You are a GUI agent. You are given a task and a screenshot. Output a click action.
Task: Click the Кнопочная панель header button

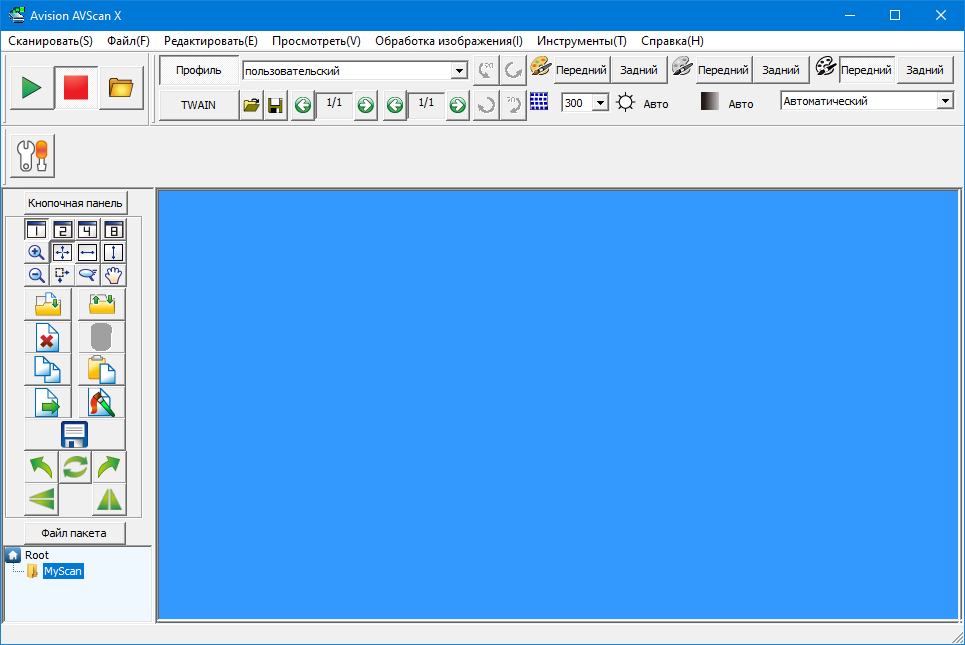[75, 203]
